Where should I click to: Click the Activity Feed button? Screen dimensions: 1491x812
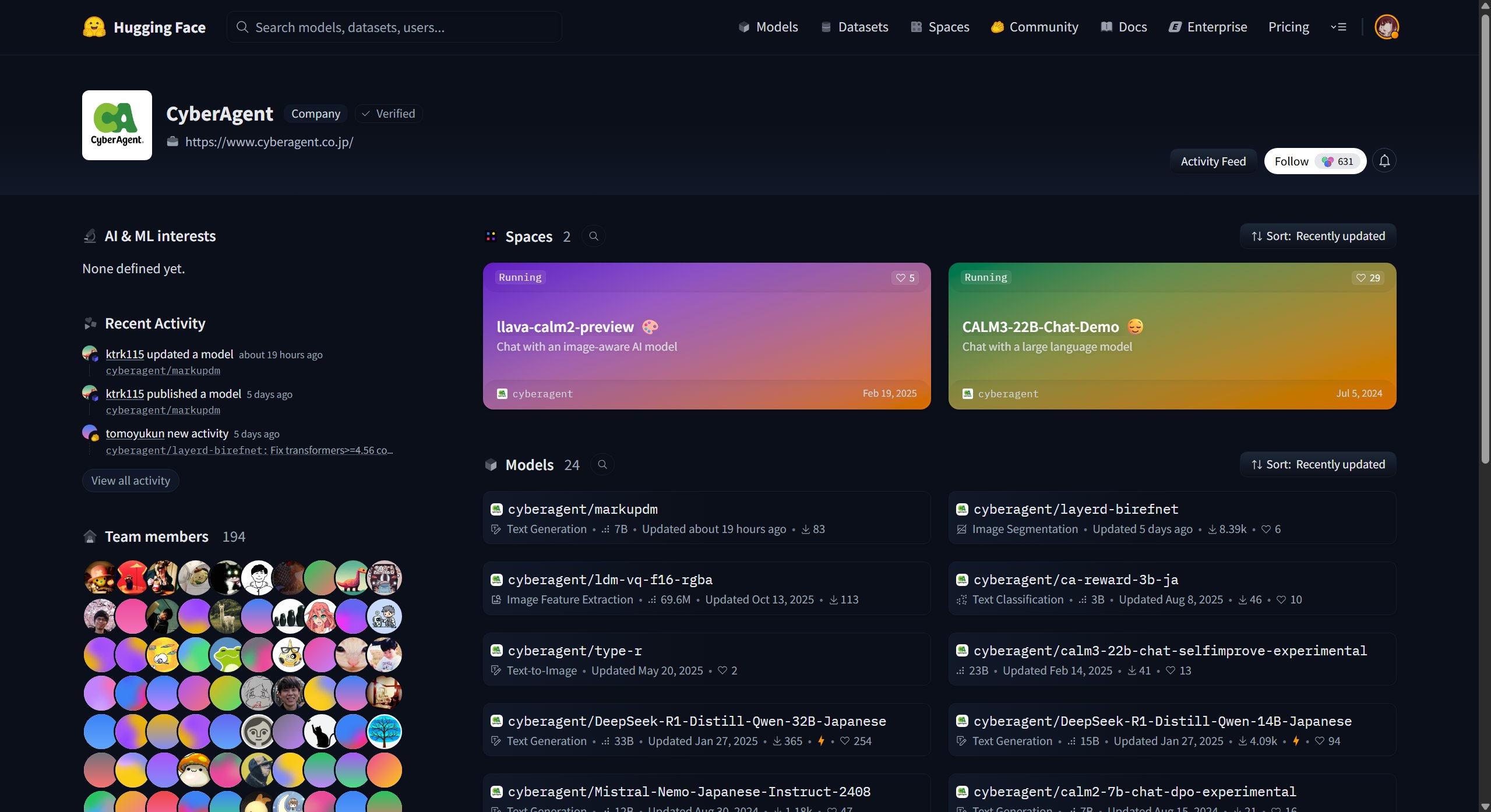click(1213, 161)
